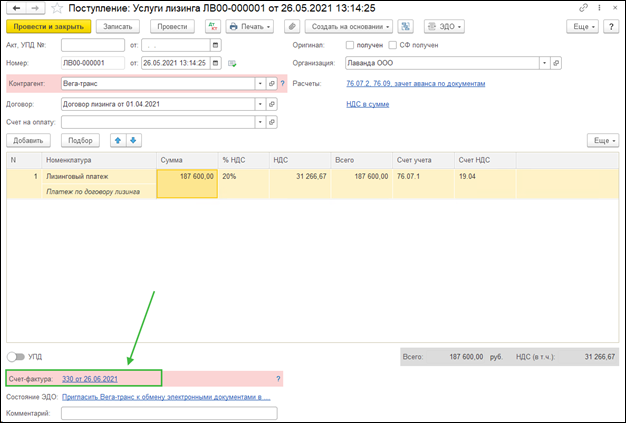The height and width of the screenshot is (423, 626).
Task: Open the ЭДО dropdown menu
Action: (444, 26)
